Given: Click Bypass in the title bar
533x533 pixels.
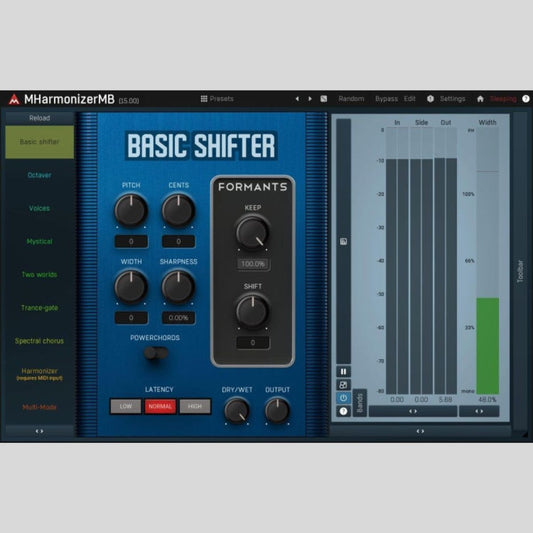Looking at the screenshot, I should click(x=386, y=99).
